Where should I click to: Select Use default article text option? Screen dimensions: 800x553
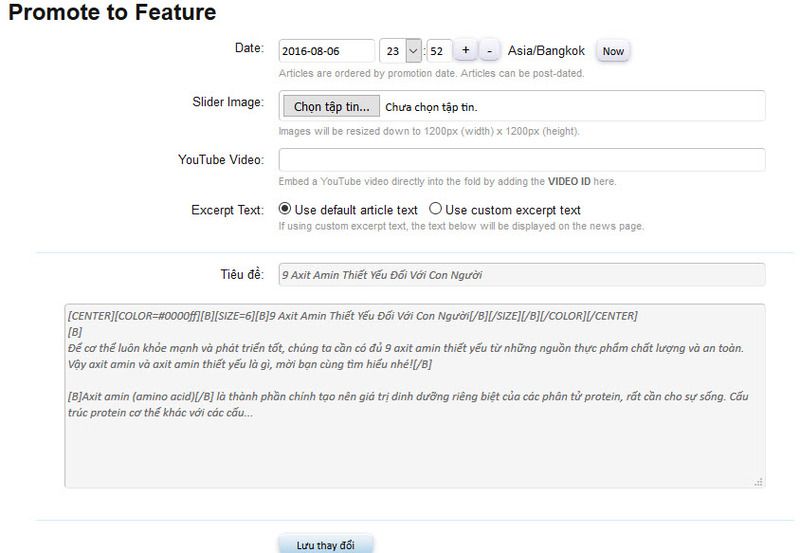[285, 210]
